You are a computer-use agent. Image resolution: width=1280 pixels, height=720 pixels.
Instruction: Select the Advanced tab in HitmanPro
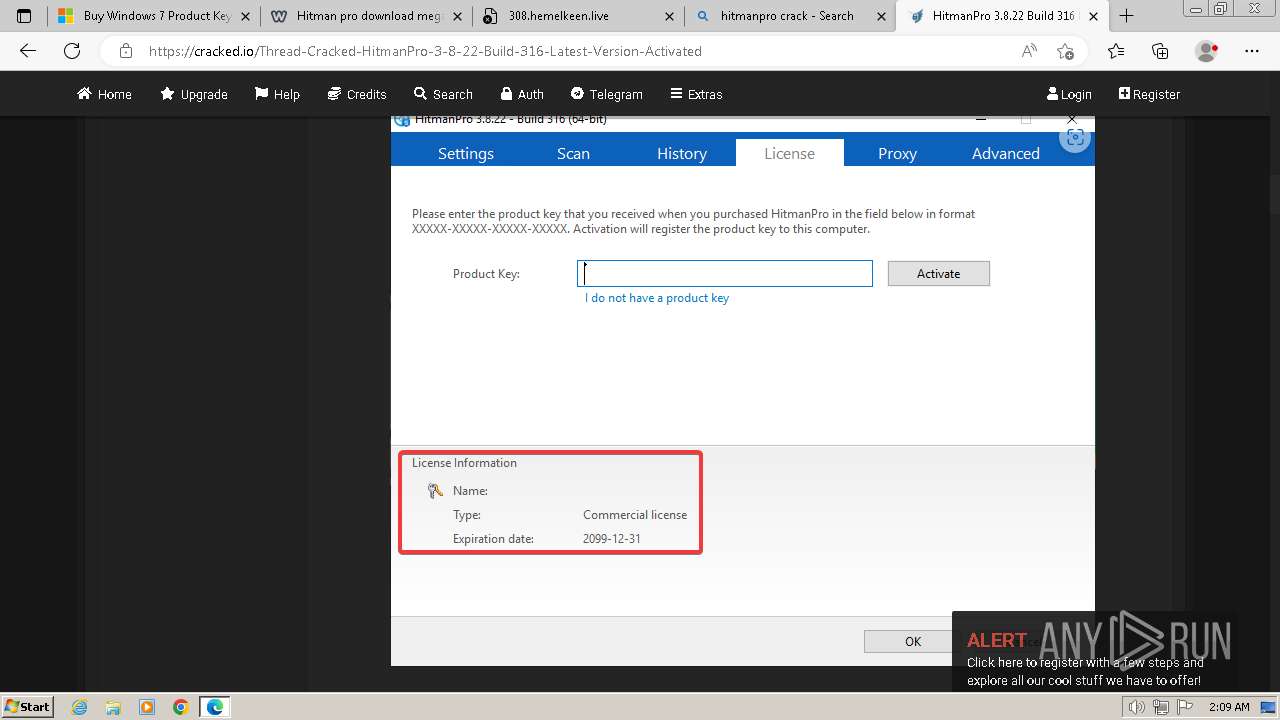coord(1006,153)
